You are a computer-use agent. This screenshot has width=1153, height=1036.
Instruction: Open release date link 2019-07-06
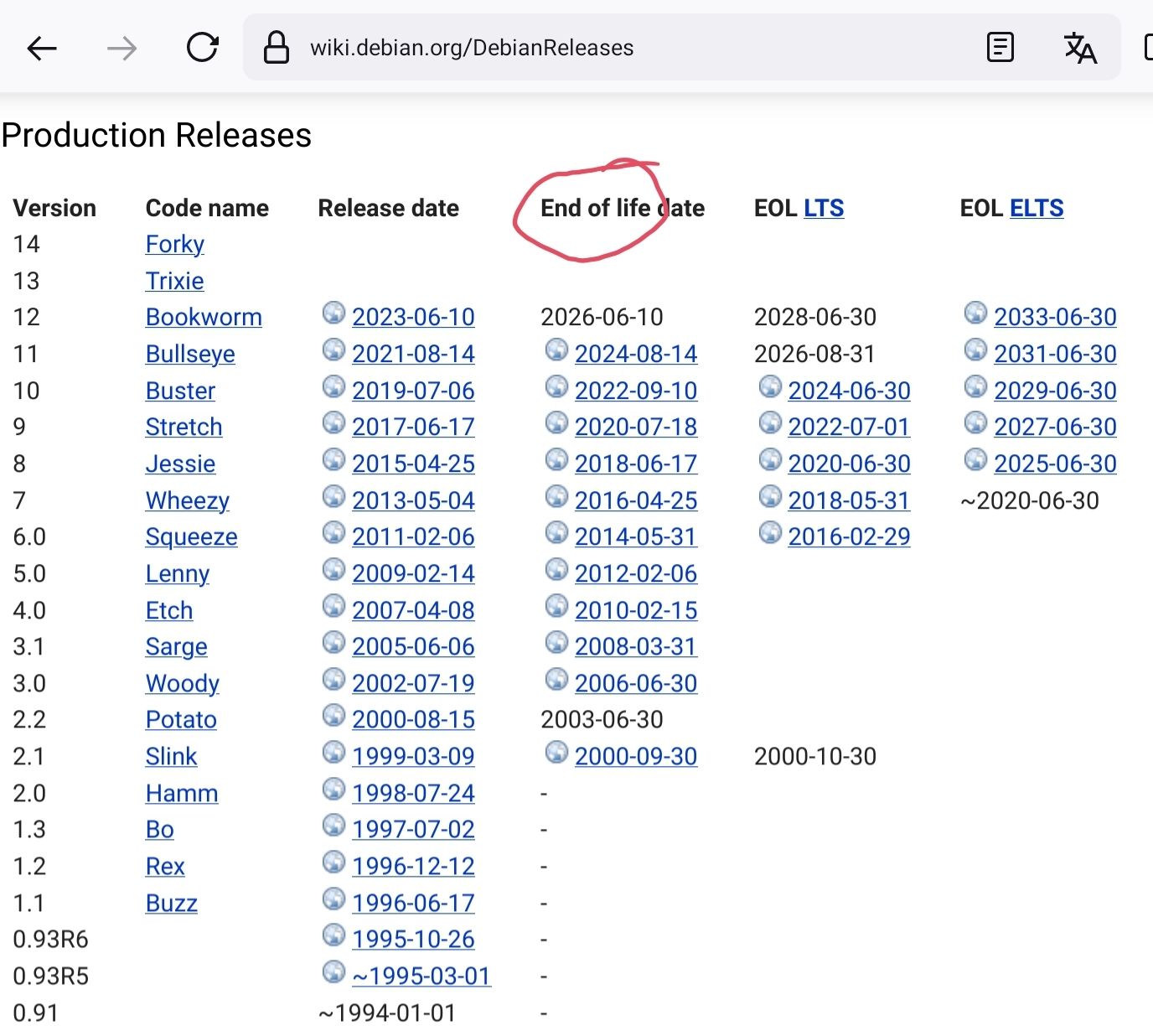413,391
